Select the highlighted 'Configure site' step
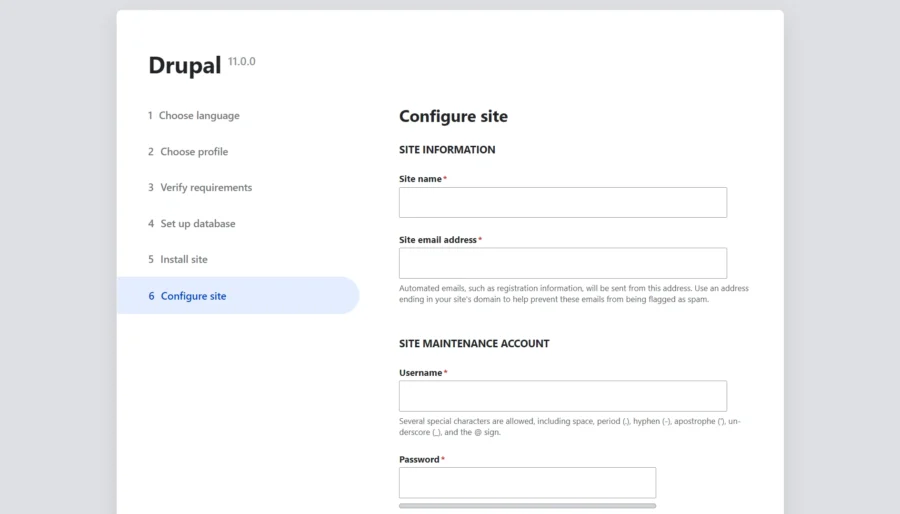Viewport: 900px width, 514px height. pos(238,295)
